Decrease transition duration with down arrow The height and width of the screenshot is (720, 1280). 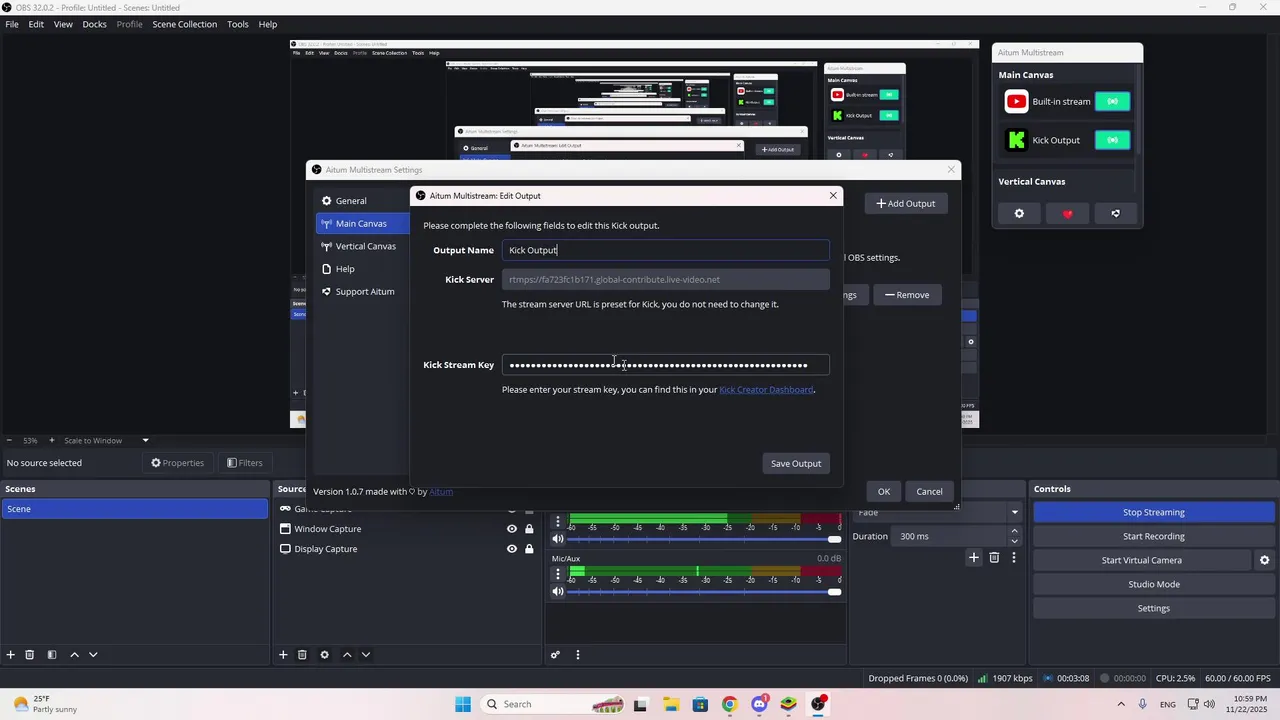(1014, 541)
